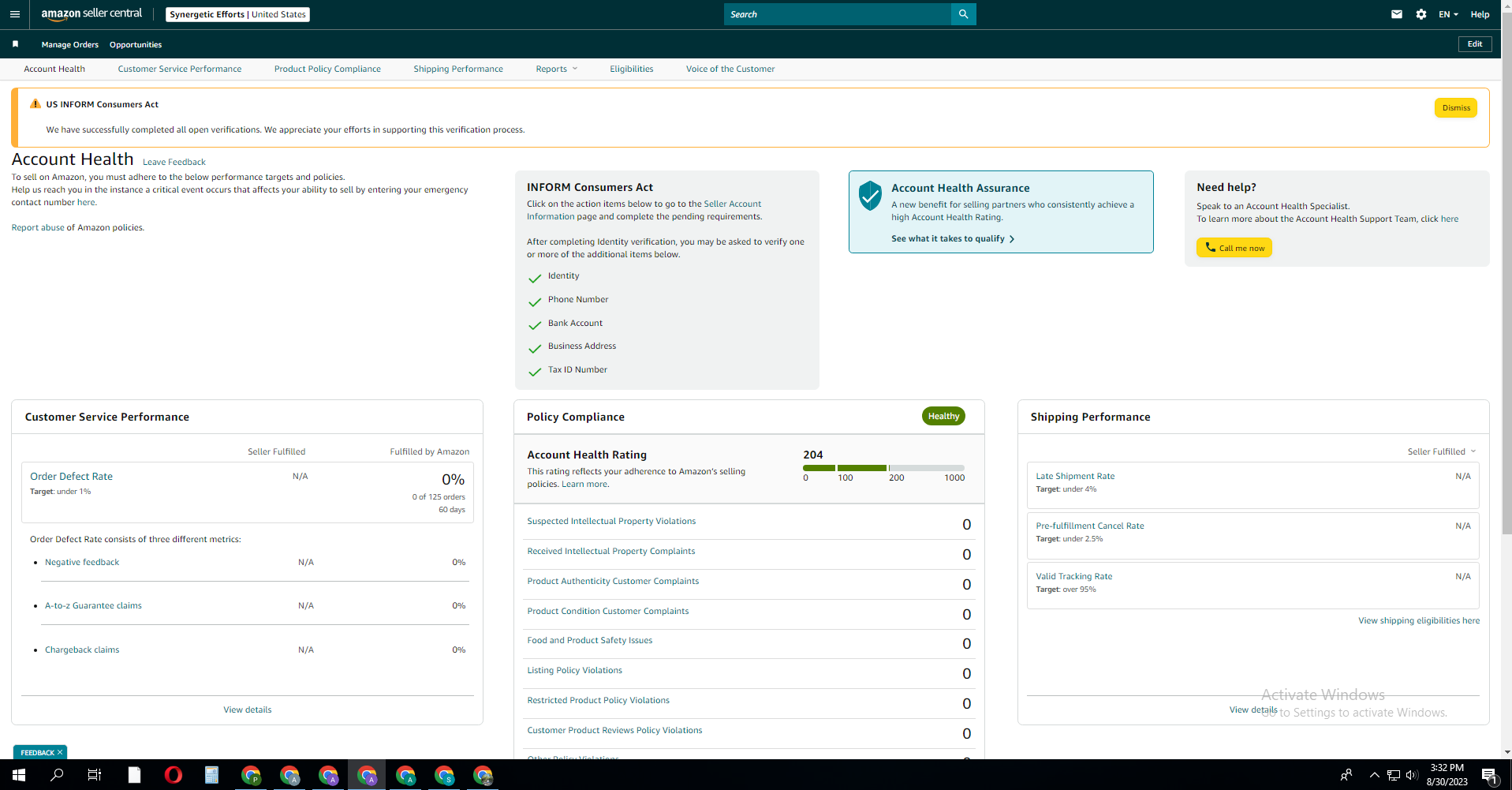Open the EN language dropdown
The image size is (1512, 790).
tap(1448, 14)
